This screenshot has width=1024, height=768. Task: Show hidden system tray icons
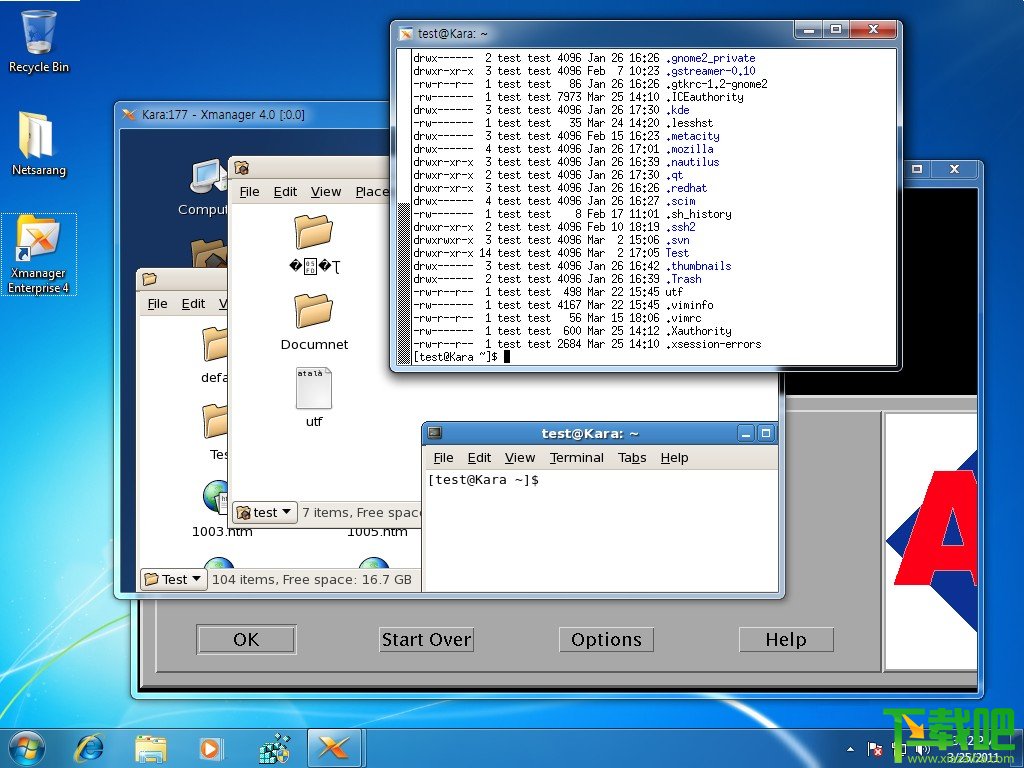click(851, 748)
